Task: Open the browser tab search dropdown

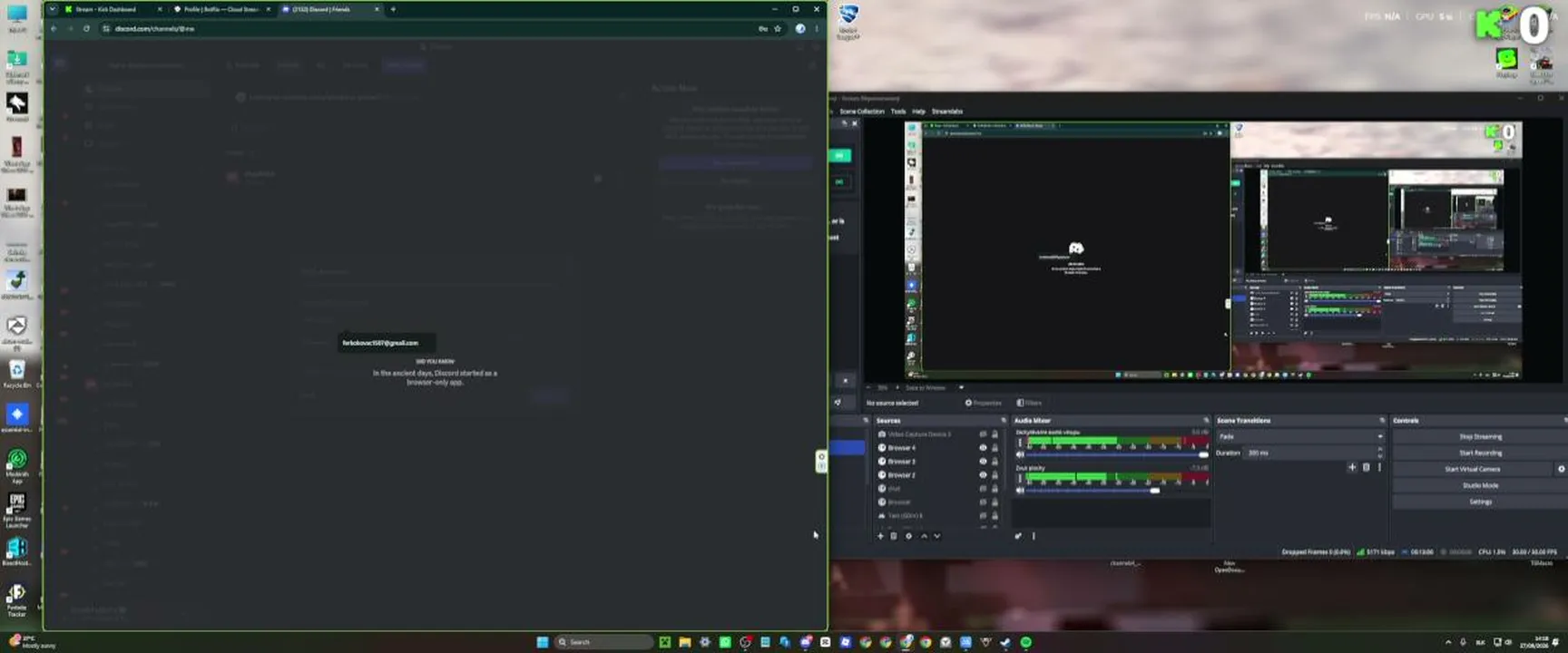Action: click(52, 9)
